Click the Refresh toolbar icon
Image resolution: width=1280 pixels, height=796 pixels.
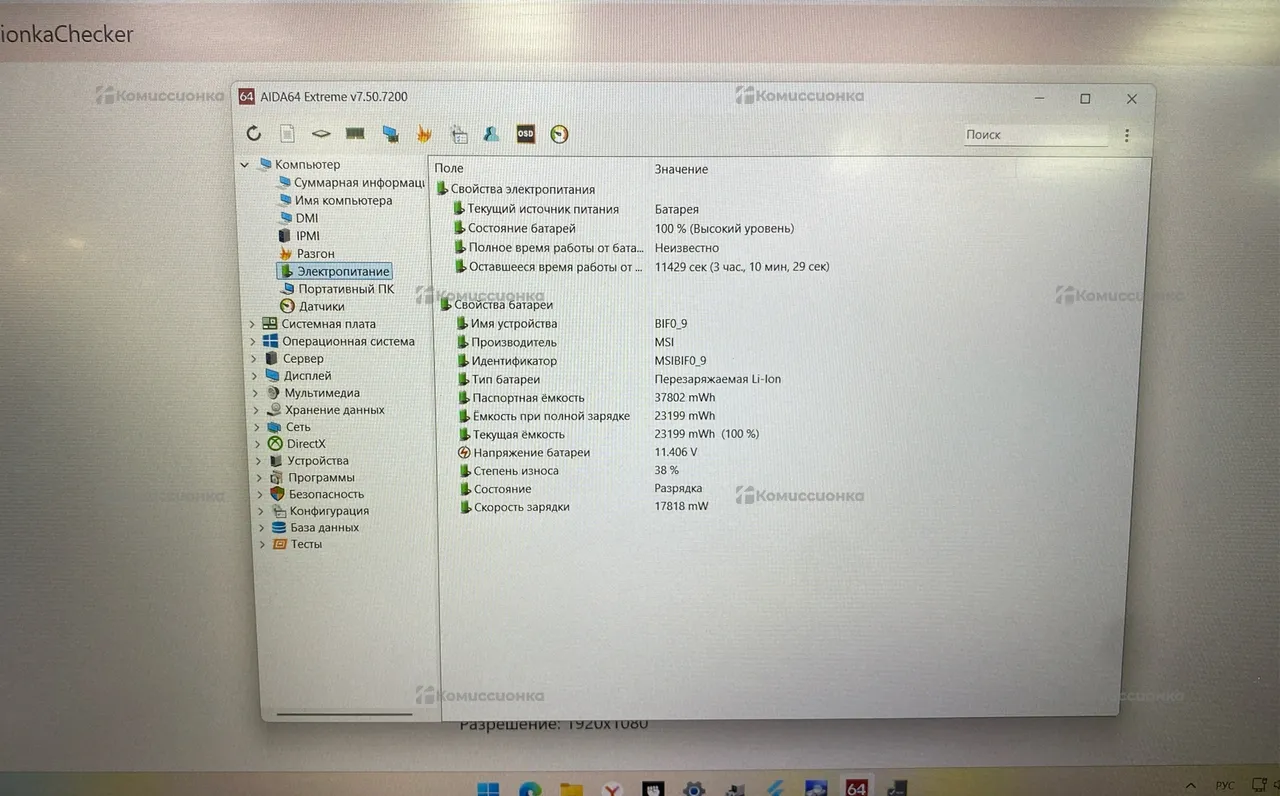[254, 134]
